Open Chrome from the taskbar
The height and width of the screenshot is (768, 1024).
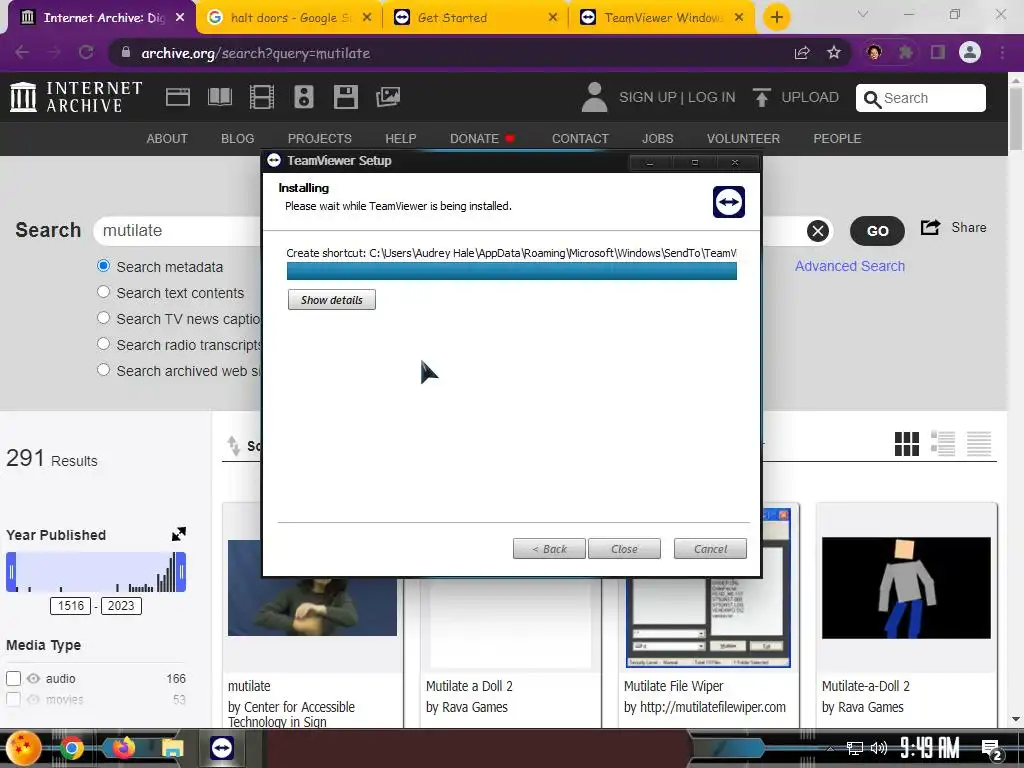pos(72,748)
